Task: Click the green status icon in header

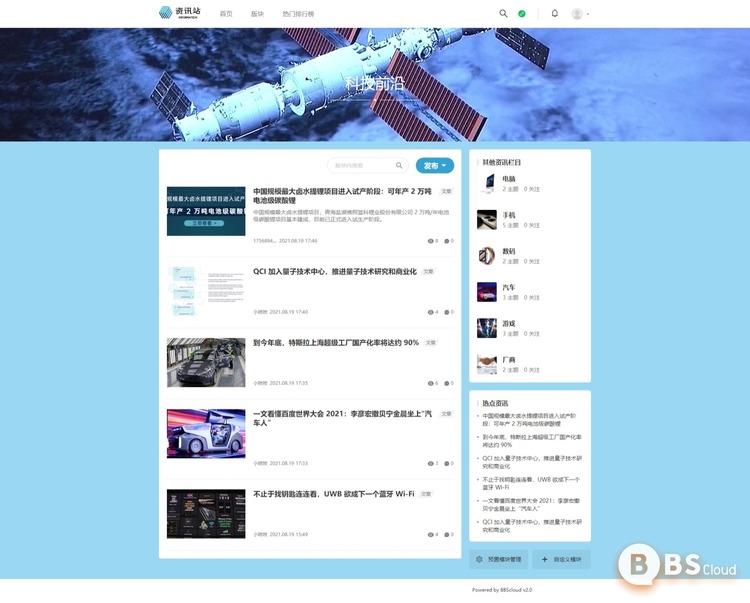Action: pyautogui.click(x=522, y=14)
